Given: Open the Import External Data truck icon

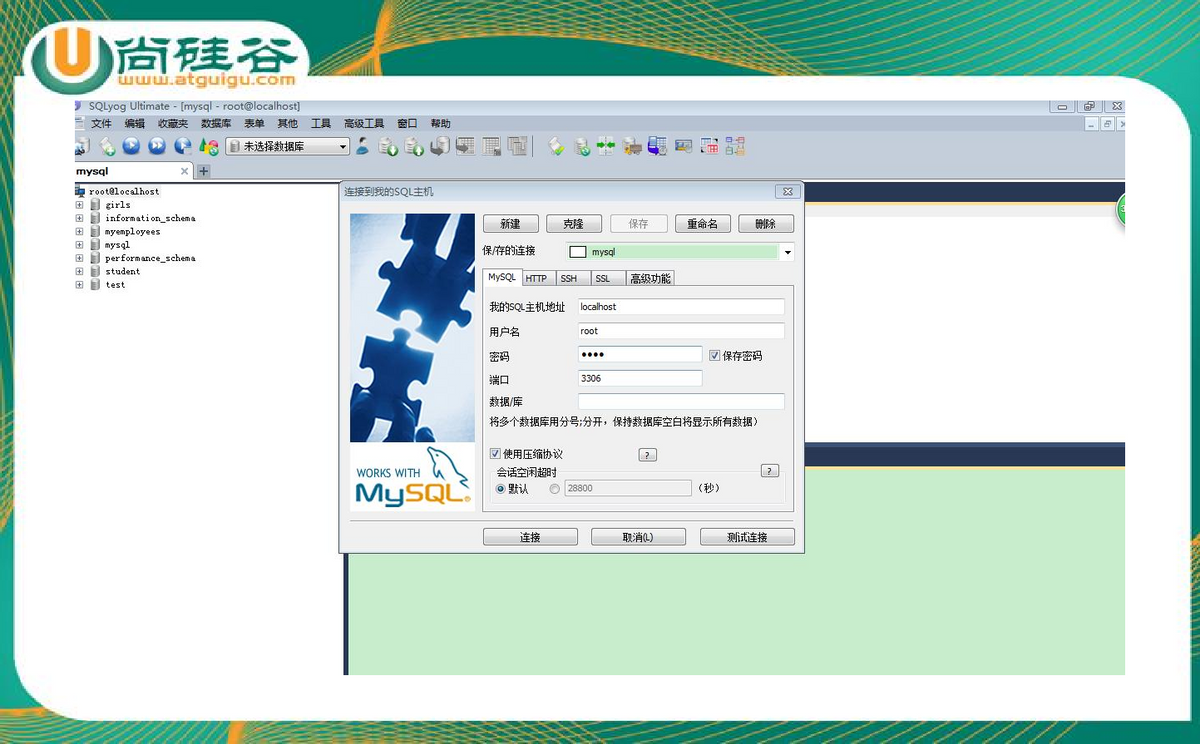Looking at the screenshot, I should click(x=632, y=145).
